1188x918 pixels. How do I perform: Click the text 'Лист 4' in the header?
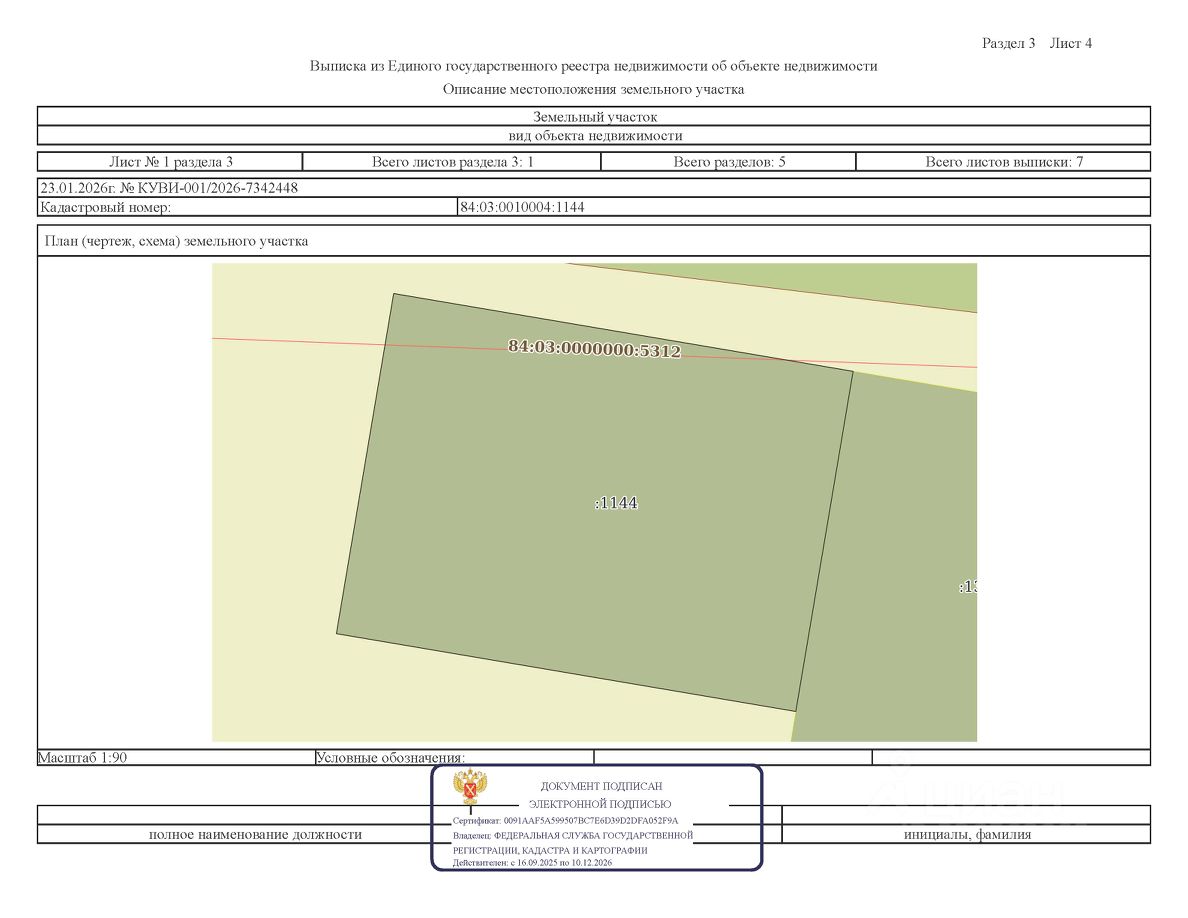(1071, 43)
